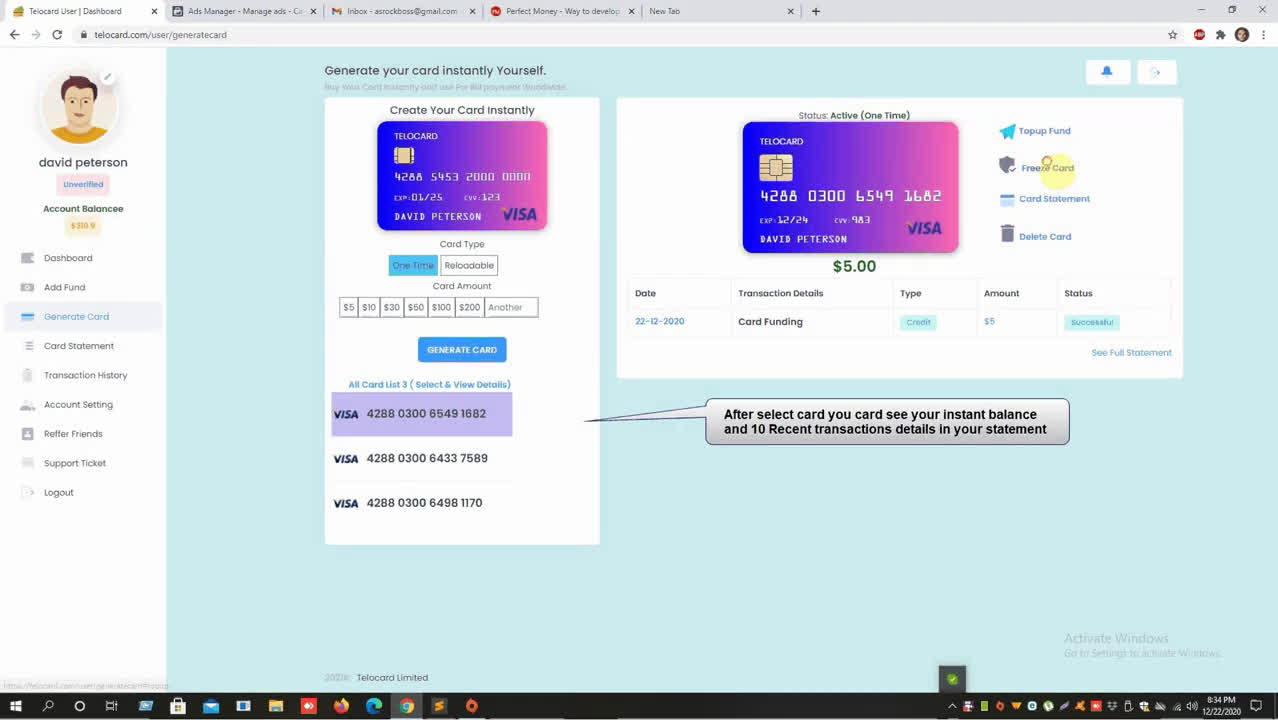
Task: Select card 4288 0300 6433 7589 in list
Action: click(422, 458)
